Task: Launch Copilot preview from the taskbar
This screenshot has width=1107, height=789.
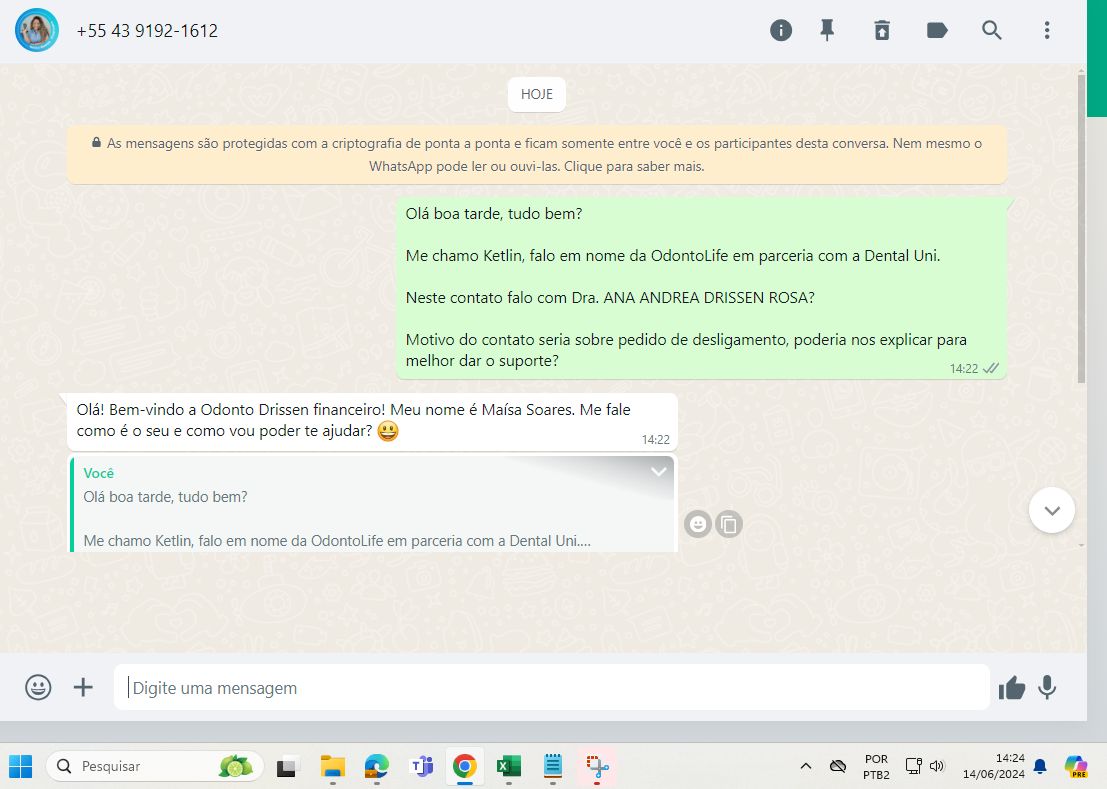Action: pos(1076,766)
